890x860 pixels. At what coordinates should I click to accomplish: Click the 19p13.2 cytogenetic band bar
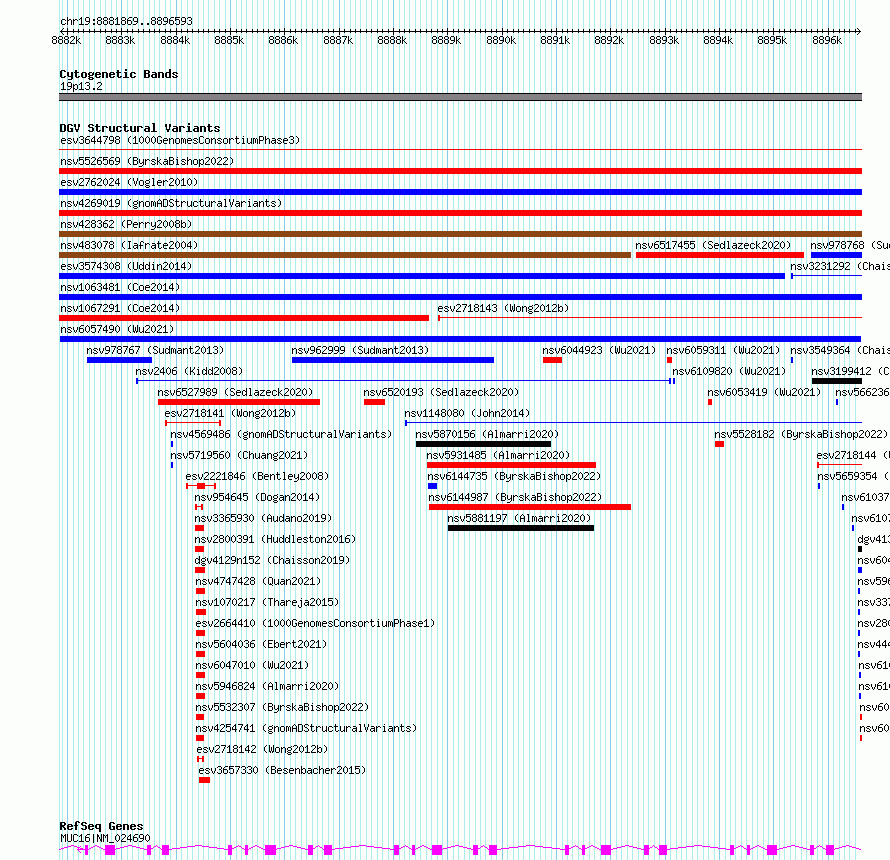pos(460,97)
